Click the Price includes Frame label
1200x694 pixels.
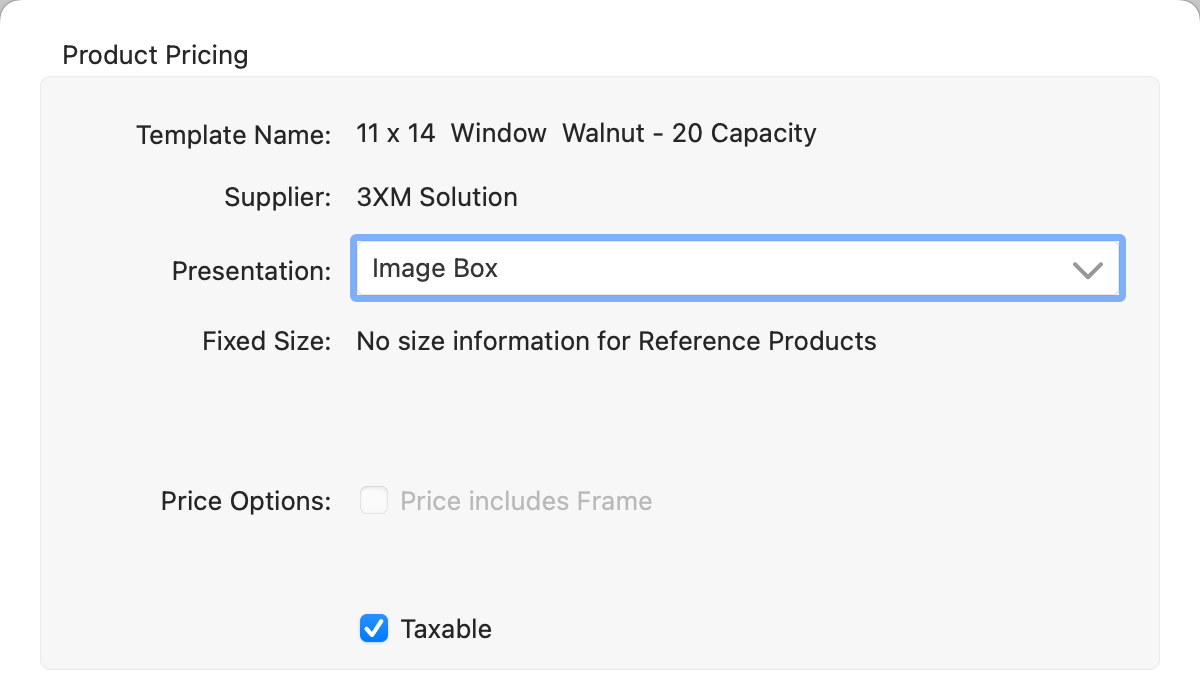tap(526, 501)
